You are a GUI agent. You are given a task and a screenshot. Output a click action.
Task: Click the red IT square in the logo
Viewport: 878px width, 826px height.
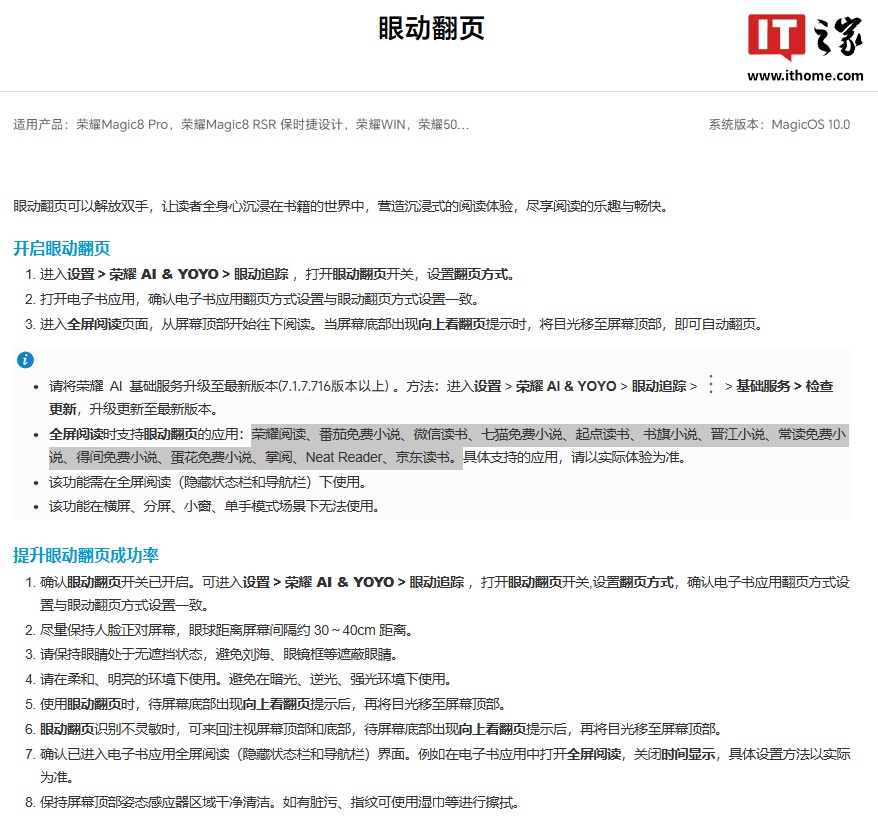[774, 38]
